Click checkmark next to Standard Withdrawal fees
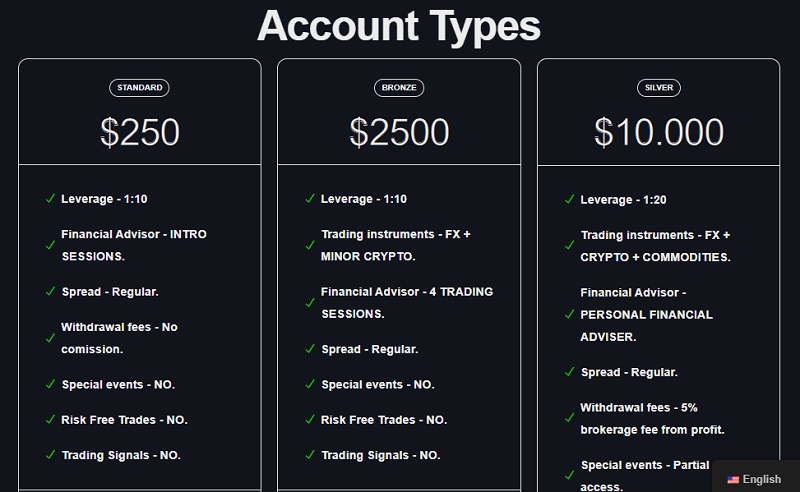The image size is (800, 492). pos(50,338)
